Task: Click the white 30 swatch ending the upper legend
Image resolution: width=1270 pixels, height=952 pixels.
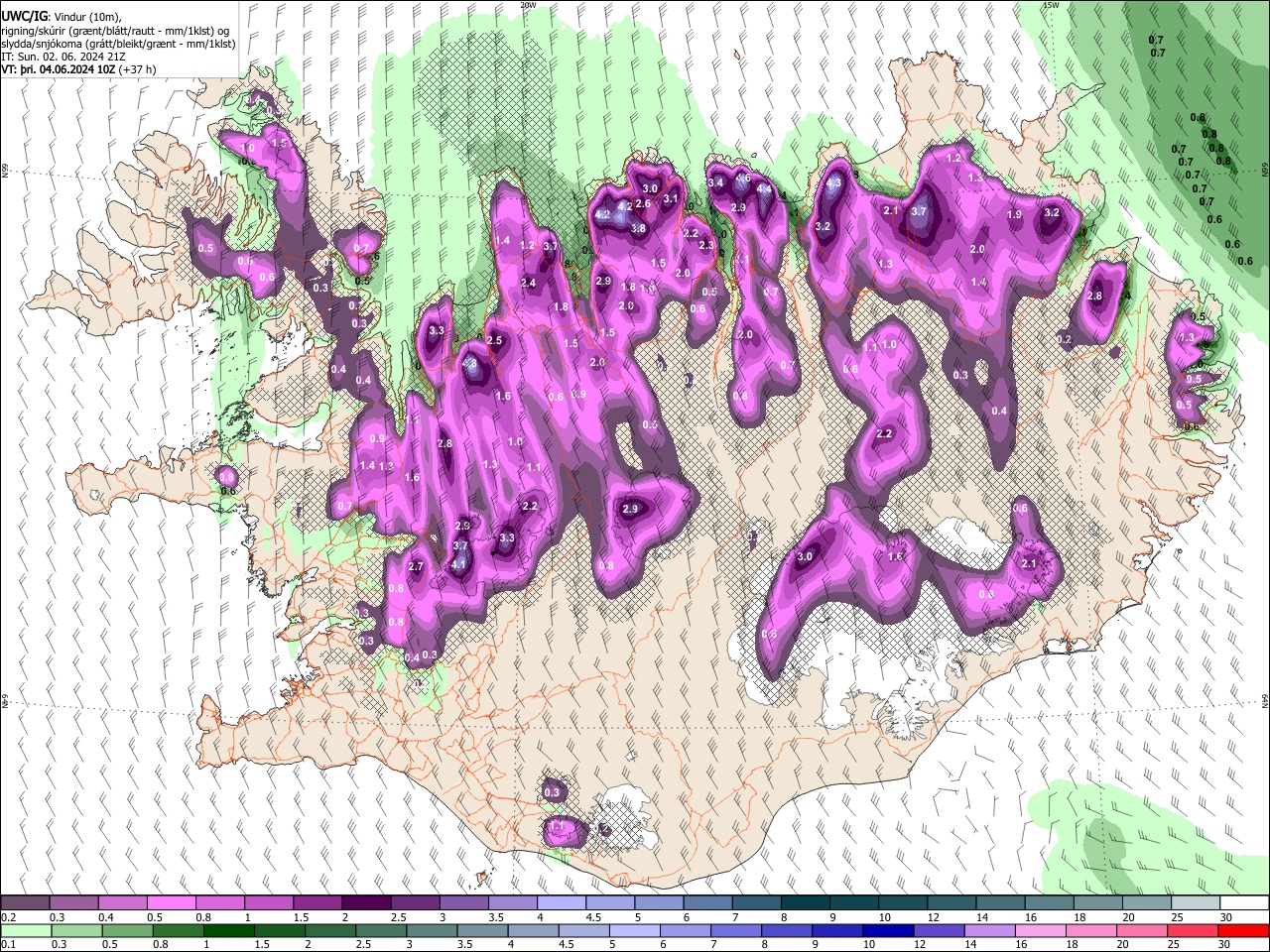Action: tap(1243, 903)
